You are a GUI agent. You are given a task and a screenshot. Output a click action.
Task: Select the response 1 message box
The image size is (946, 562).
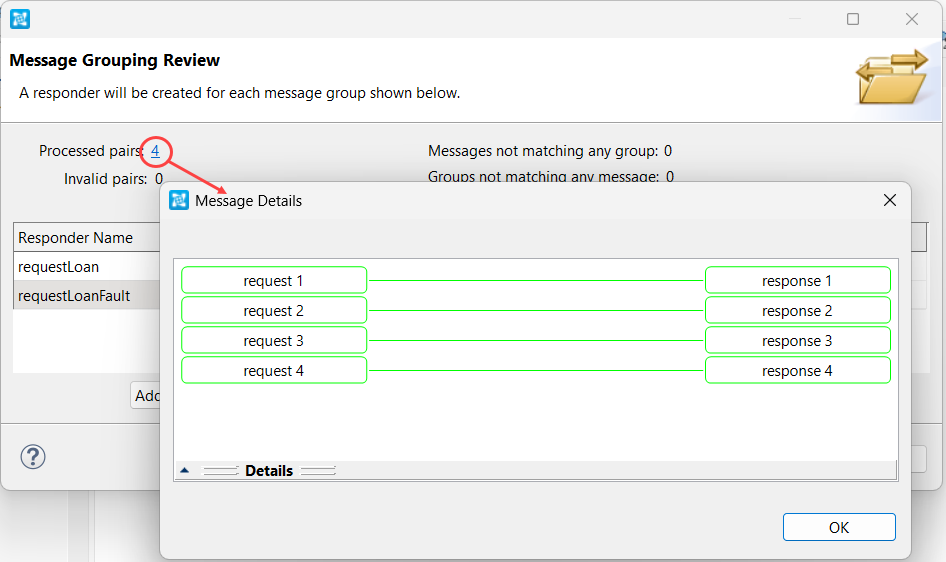point(798,280)
